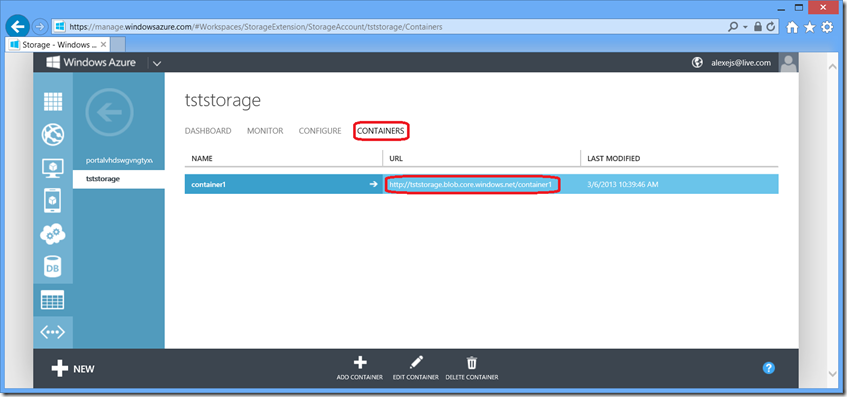
Task: Open Mobile Services phone icon in sidebar
Action: [53, 201]
